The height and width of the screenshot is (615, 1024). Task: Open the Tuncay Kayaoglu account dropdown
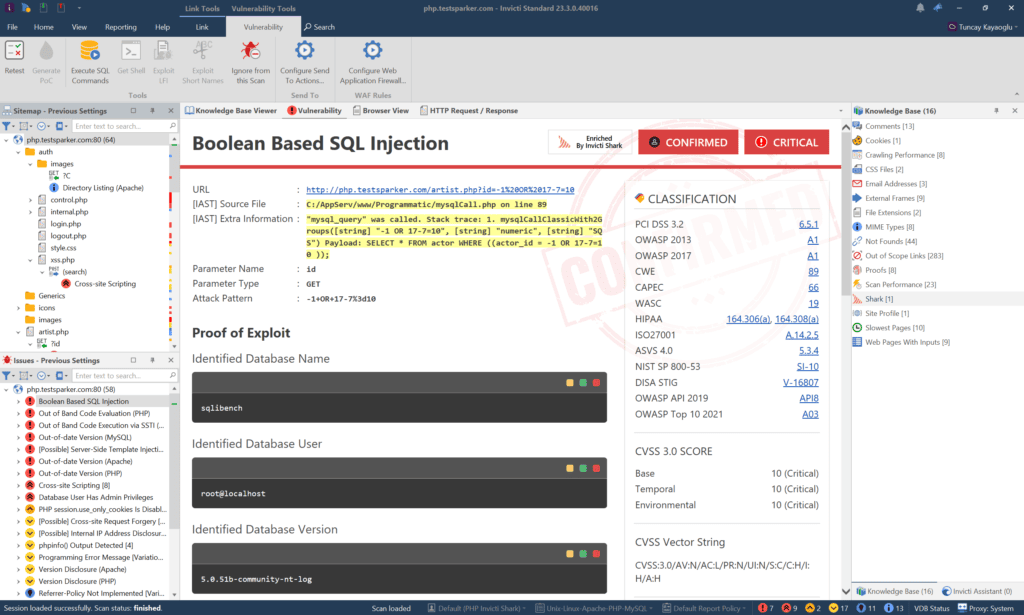[x=983, y=27]
